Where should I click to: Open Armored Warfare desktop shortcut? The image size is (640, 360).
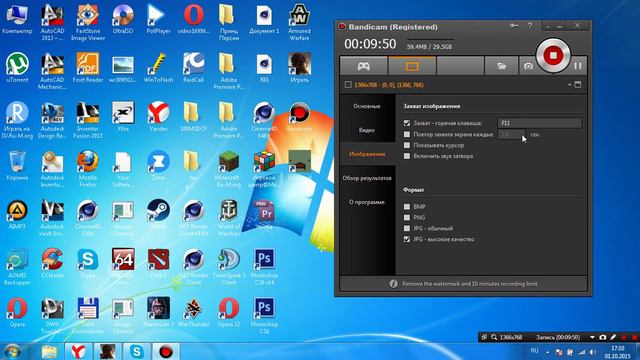coord(299,22)
